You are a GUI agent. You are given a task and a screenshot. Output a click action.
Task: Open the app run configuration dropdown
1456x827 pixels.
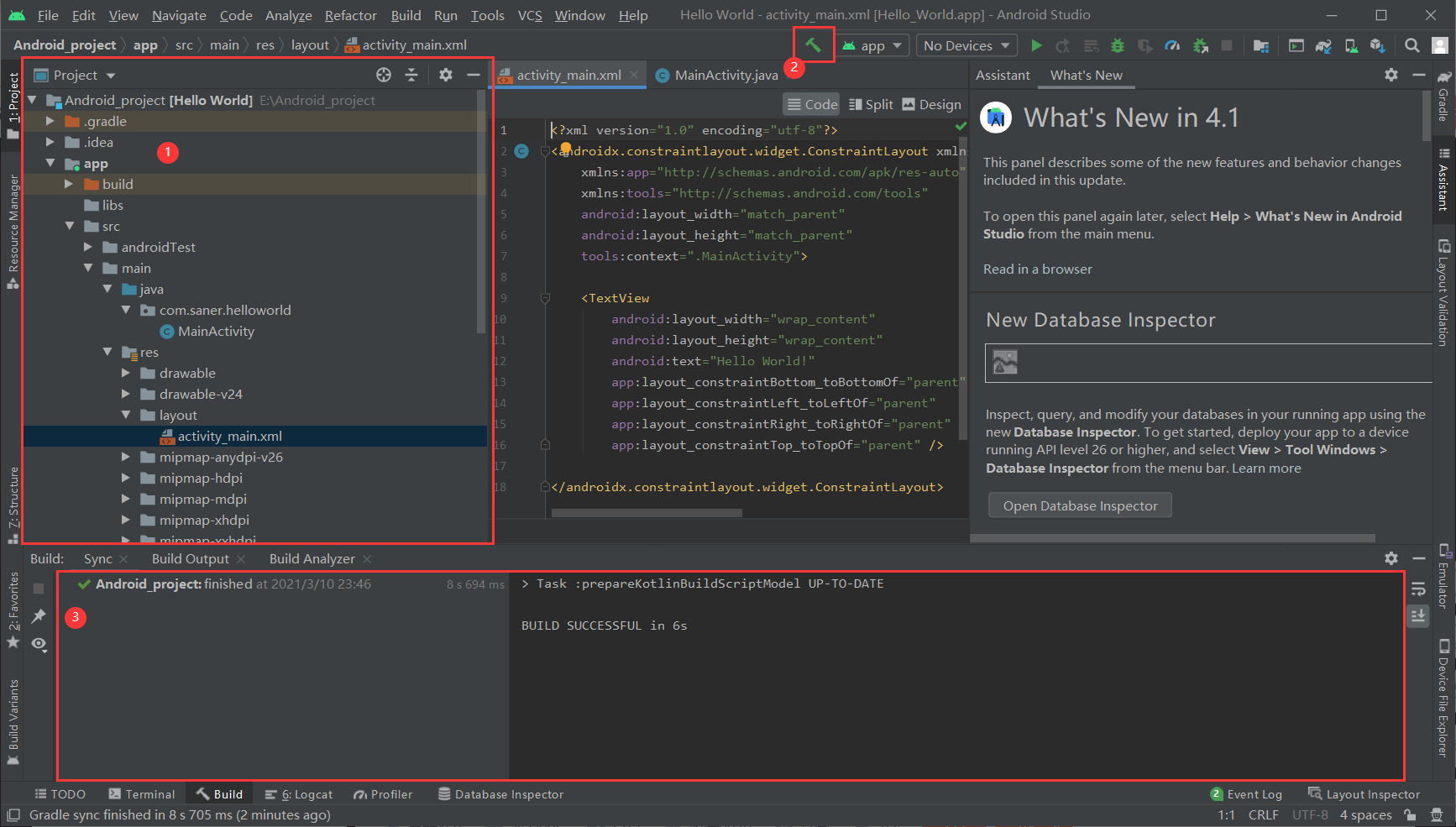tap(872, 45)
